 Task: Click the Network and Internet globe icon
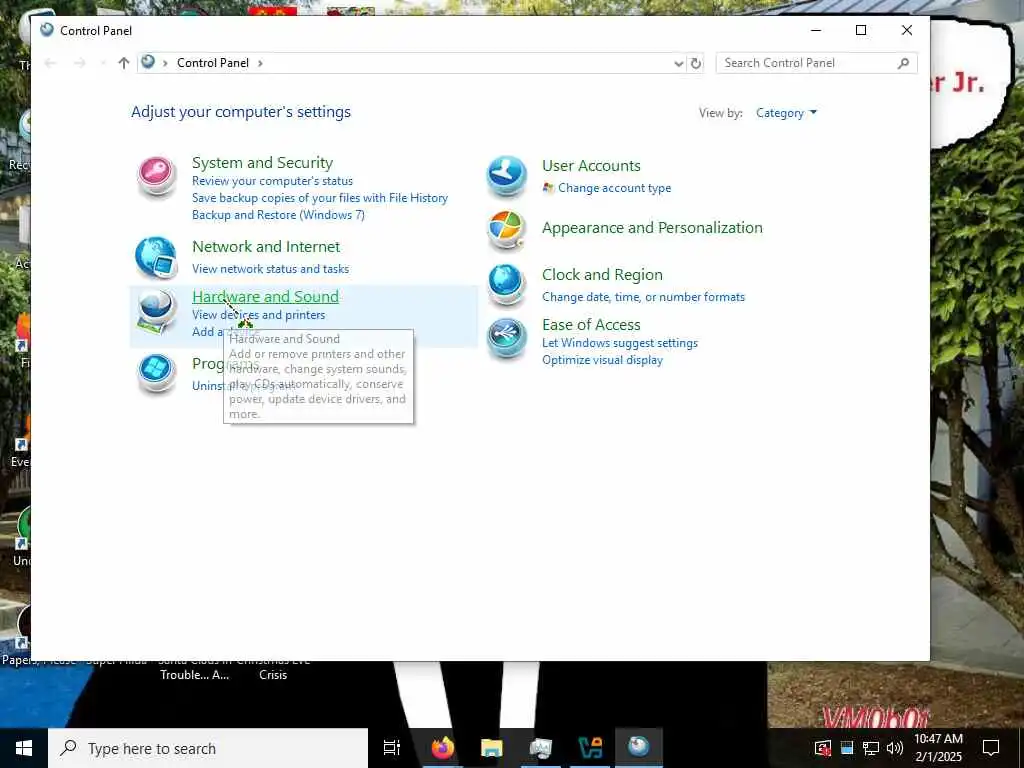157,258
